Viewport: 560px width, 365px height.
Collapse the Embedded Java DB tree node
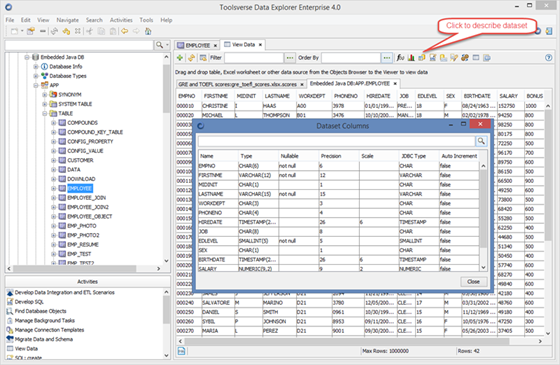pyautogui.click(x=27, y=57)
